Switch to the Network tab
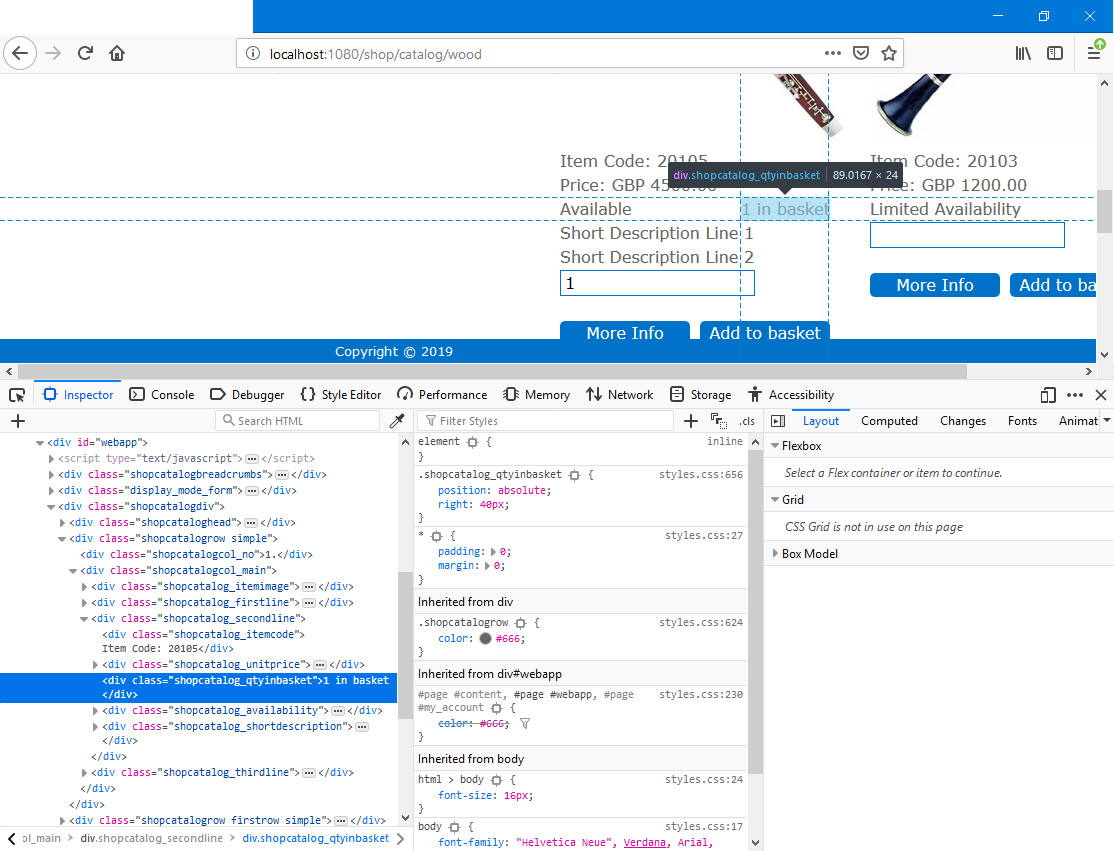This screenshot has width=1114, height=851. [620, 395]
